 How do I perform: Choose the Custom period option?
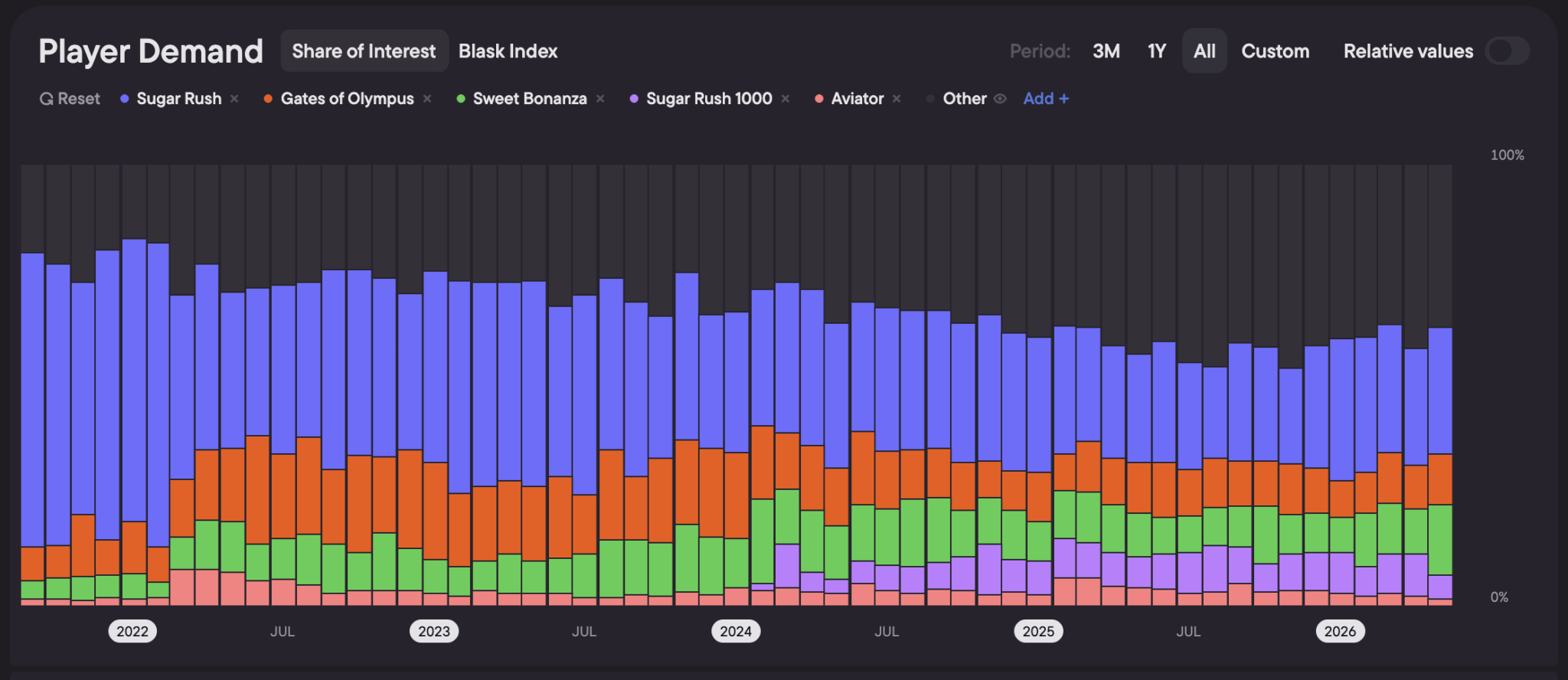[x=1276, y=51]
